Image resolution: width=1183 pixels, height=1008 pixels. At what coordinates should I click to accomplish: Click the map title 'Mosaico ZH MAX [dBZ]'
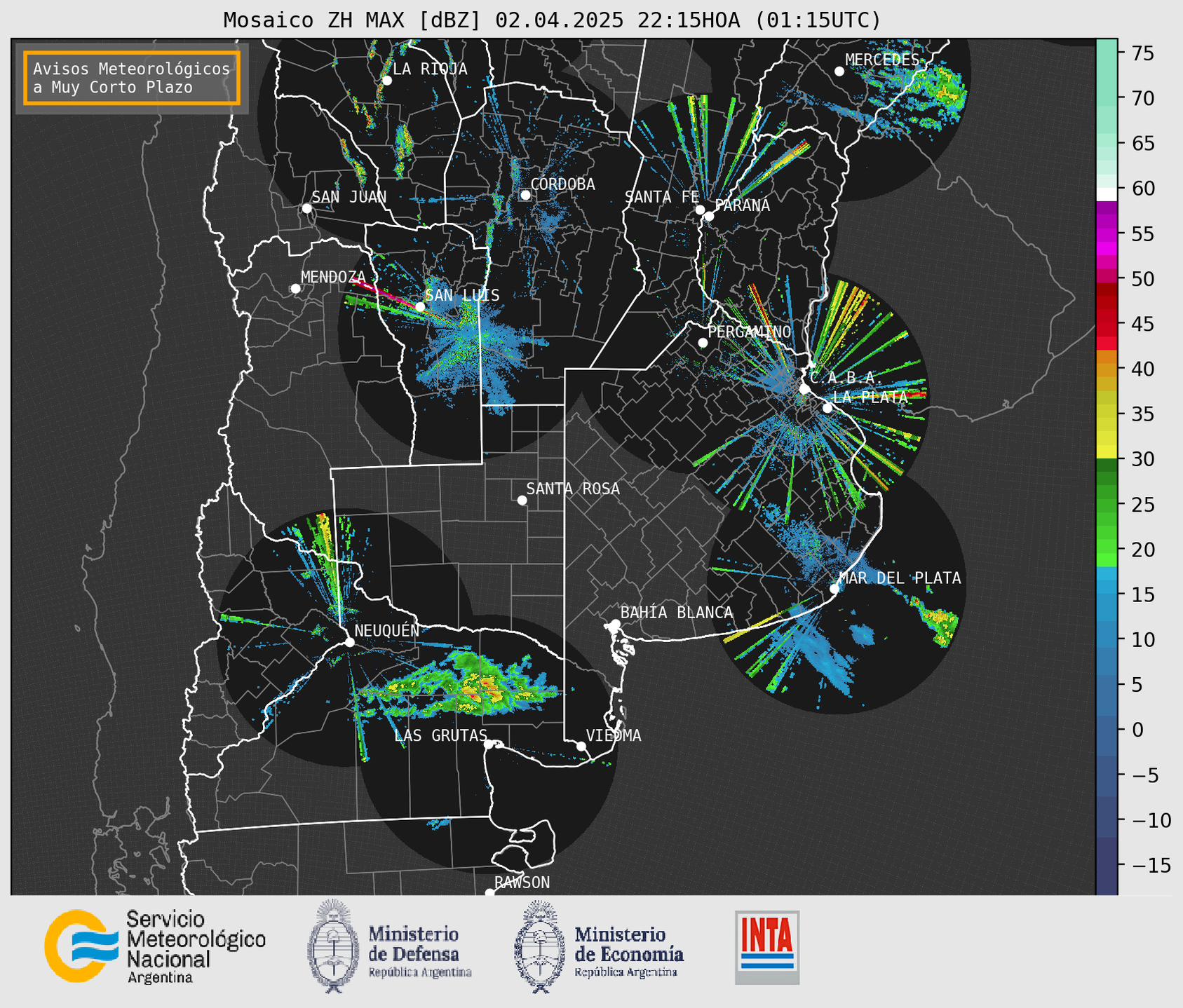352,20
